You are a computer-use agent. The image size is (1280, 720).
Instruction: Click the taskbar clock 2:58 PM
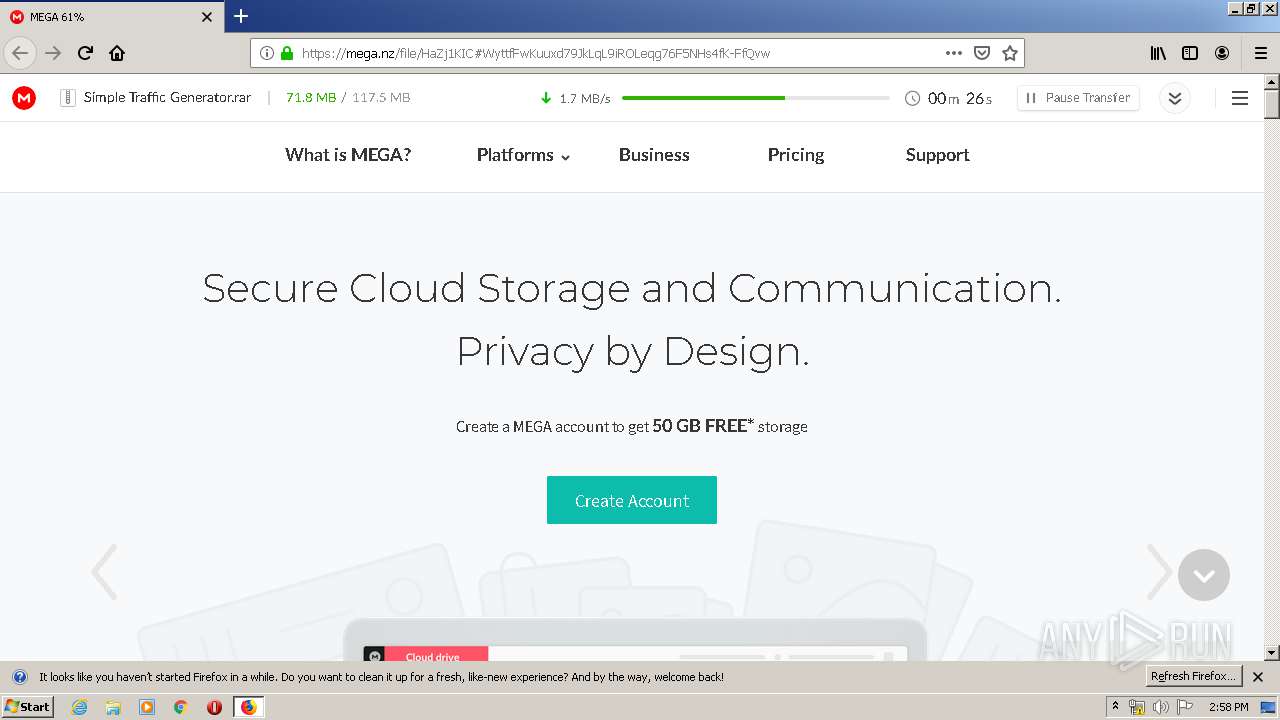1229,707
